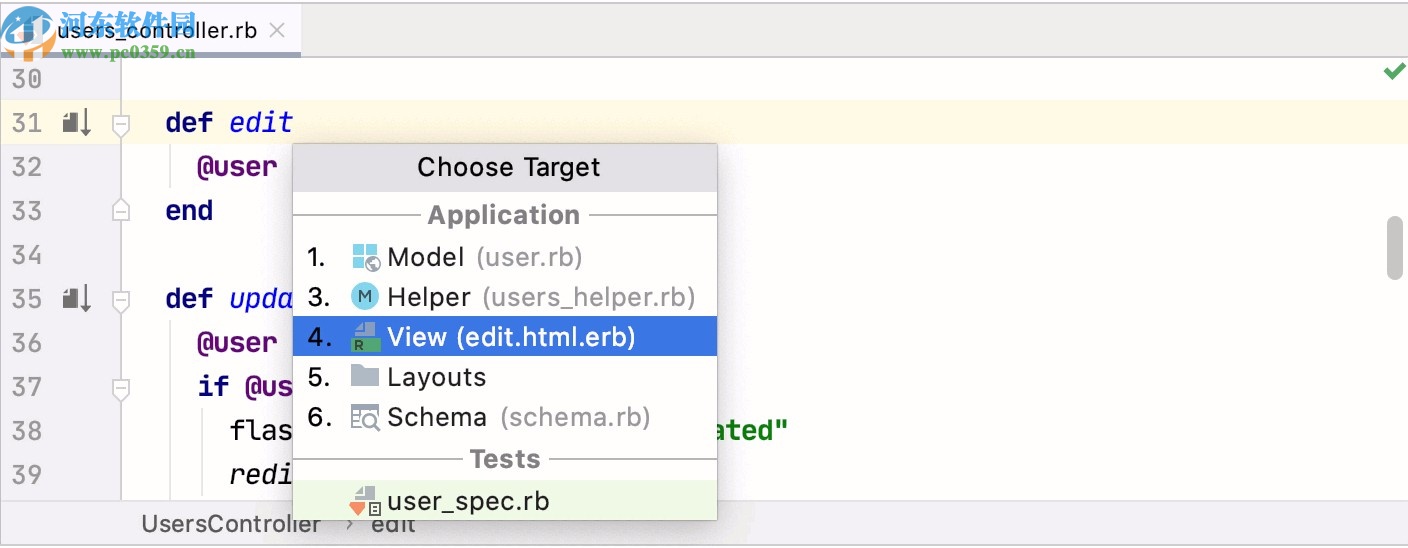Open user_spec.rb under Tests

coord(468,501)
